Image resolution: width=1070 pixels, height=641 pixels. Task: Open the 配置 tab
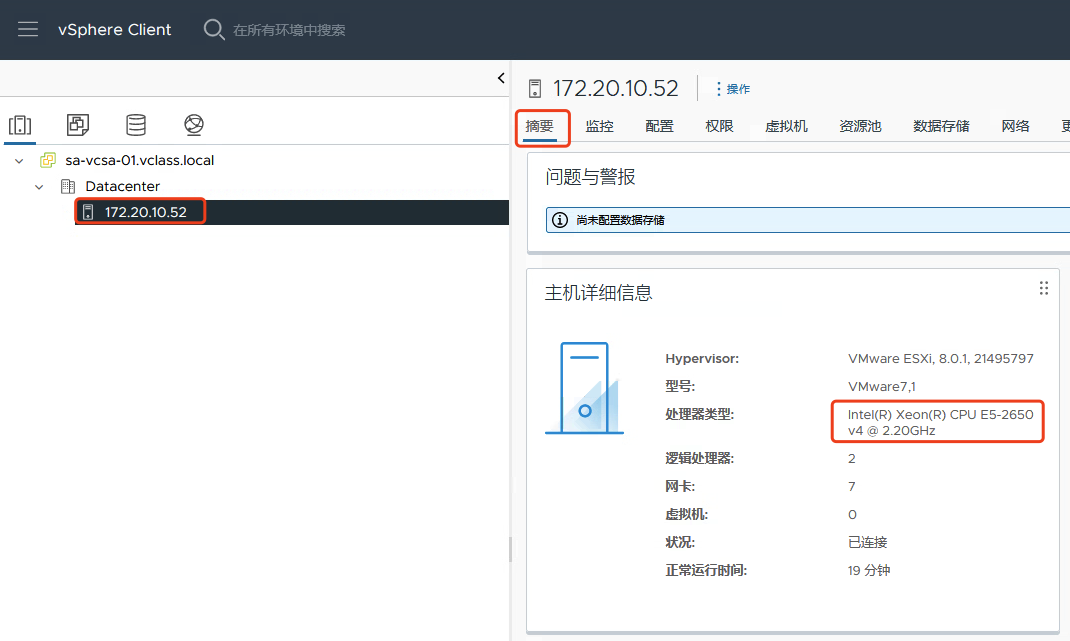click(x=659, y=126)
